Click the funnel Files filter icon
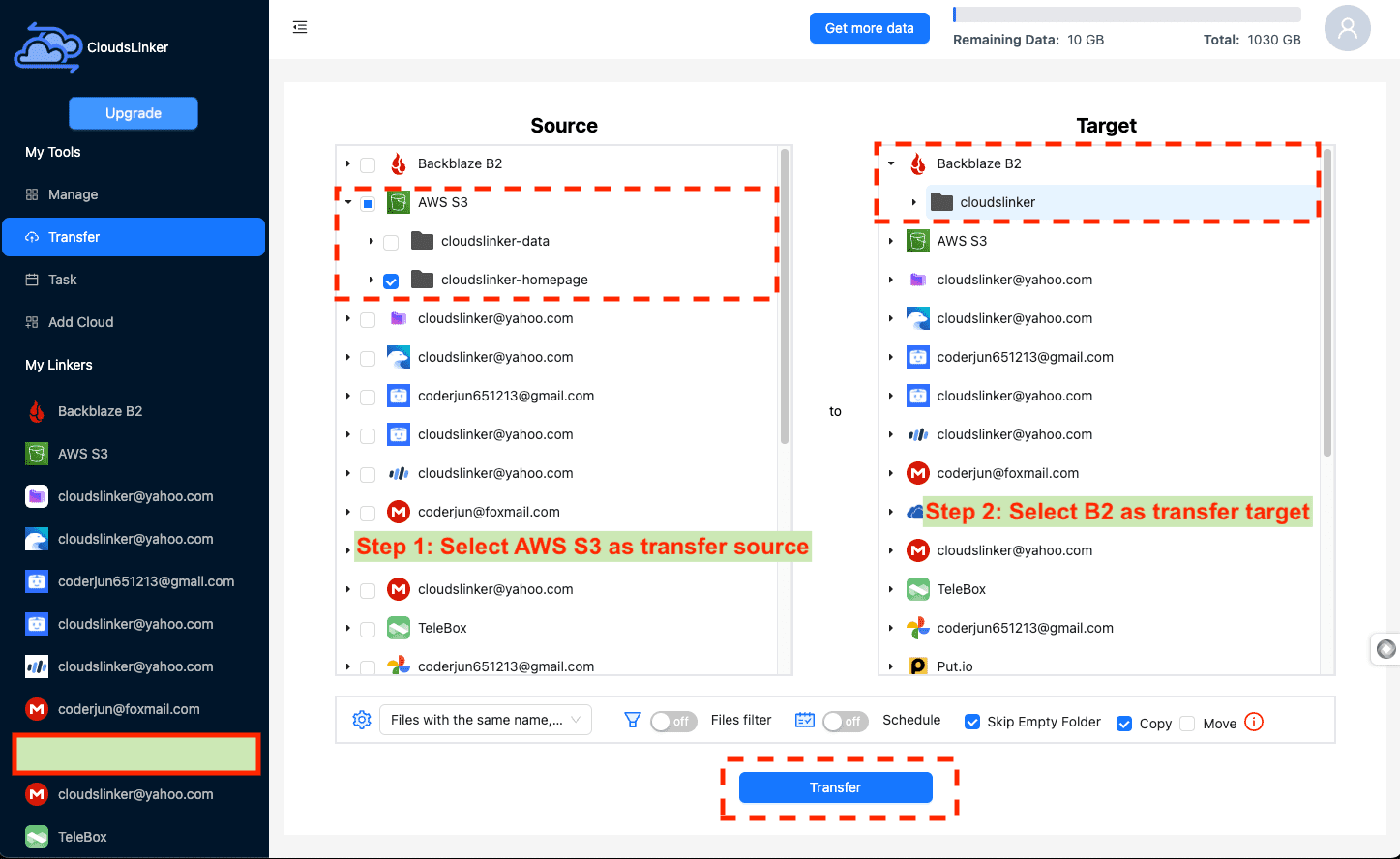The width and height of the screenshot is (1400, 859). [x=633, y=720]
